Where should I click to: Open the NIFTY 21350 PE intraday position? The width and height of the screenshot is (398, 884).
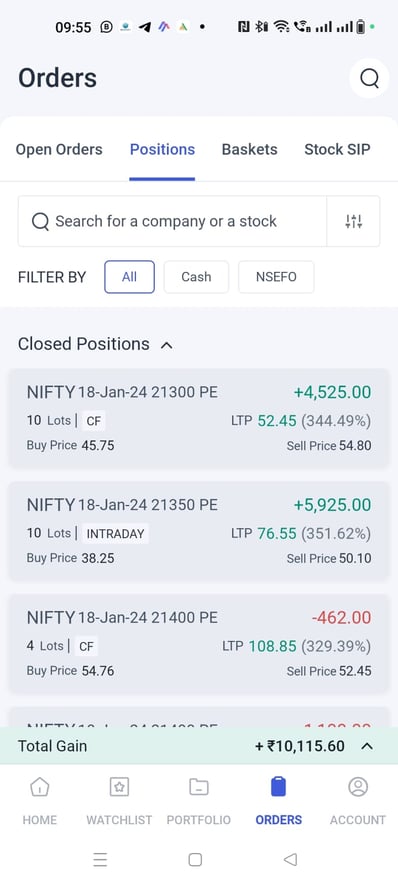(x=199, y=531)
